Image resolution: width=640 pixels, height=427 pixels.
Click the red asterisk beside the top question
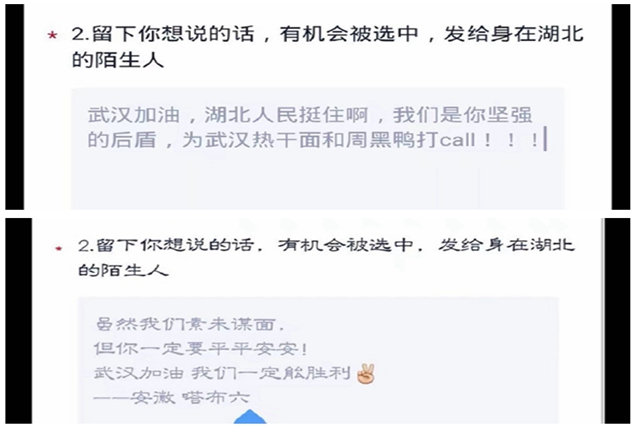point(52,36)
